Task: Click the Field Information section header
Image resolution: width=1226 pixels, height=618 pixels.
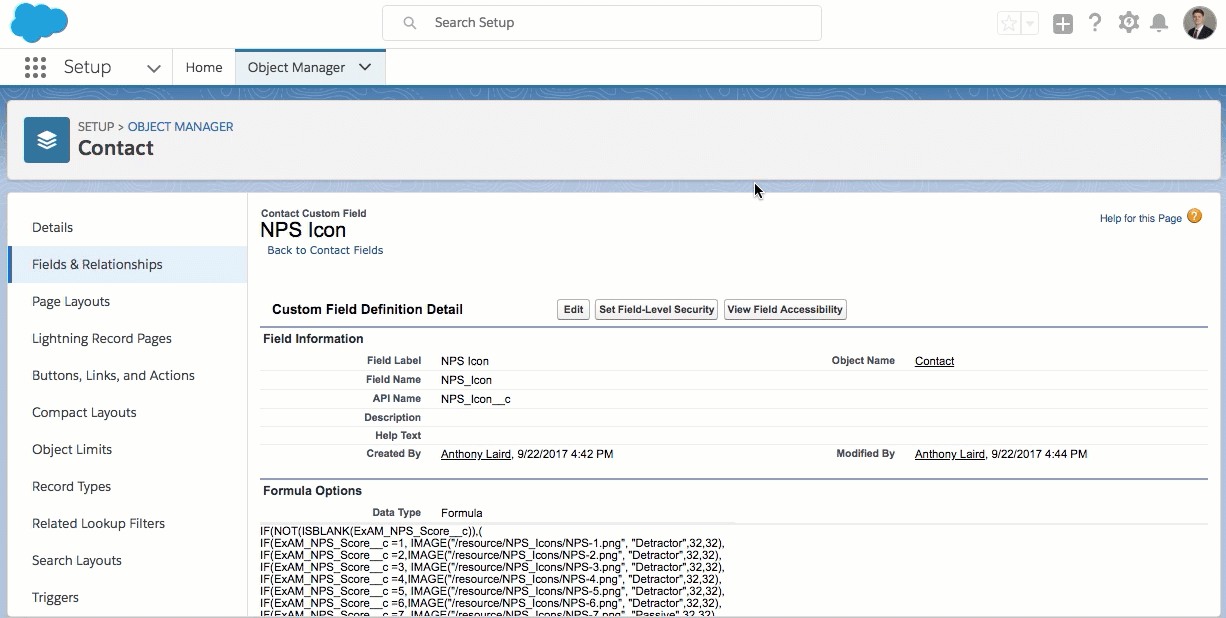Action: (313, 339)
